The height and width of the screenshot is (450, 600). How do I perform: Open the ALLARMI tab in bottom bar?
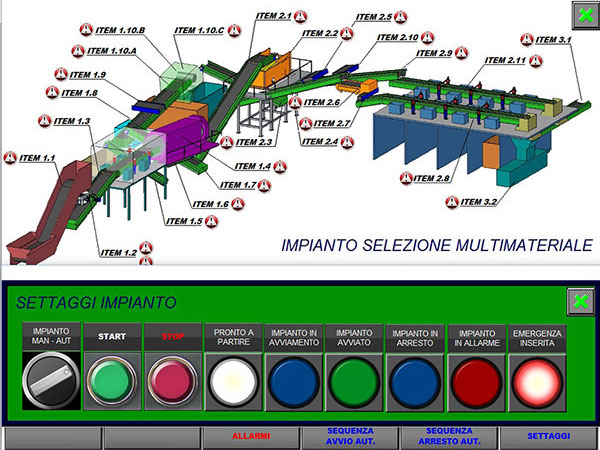249,437
